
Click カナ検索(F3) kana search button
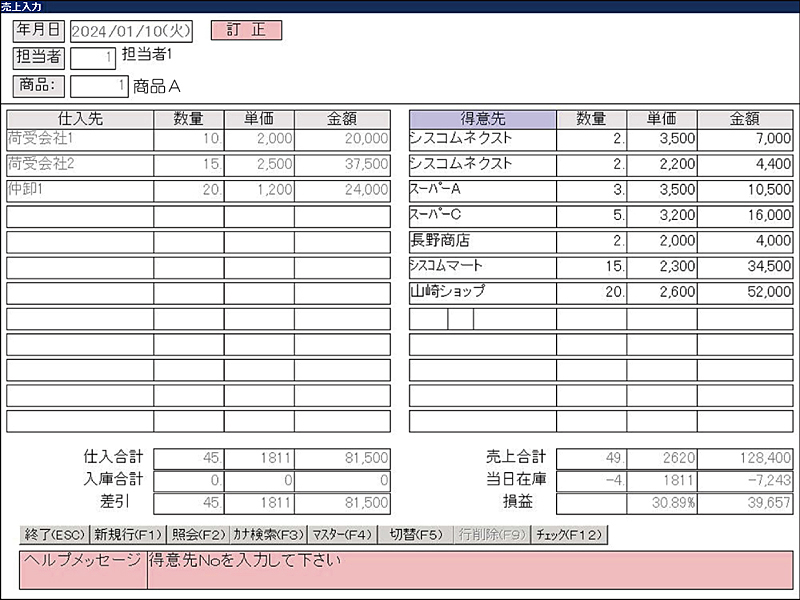coord(267,535)
